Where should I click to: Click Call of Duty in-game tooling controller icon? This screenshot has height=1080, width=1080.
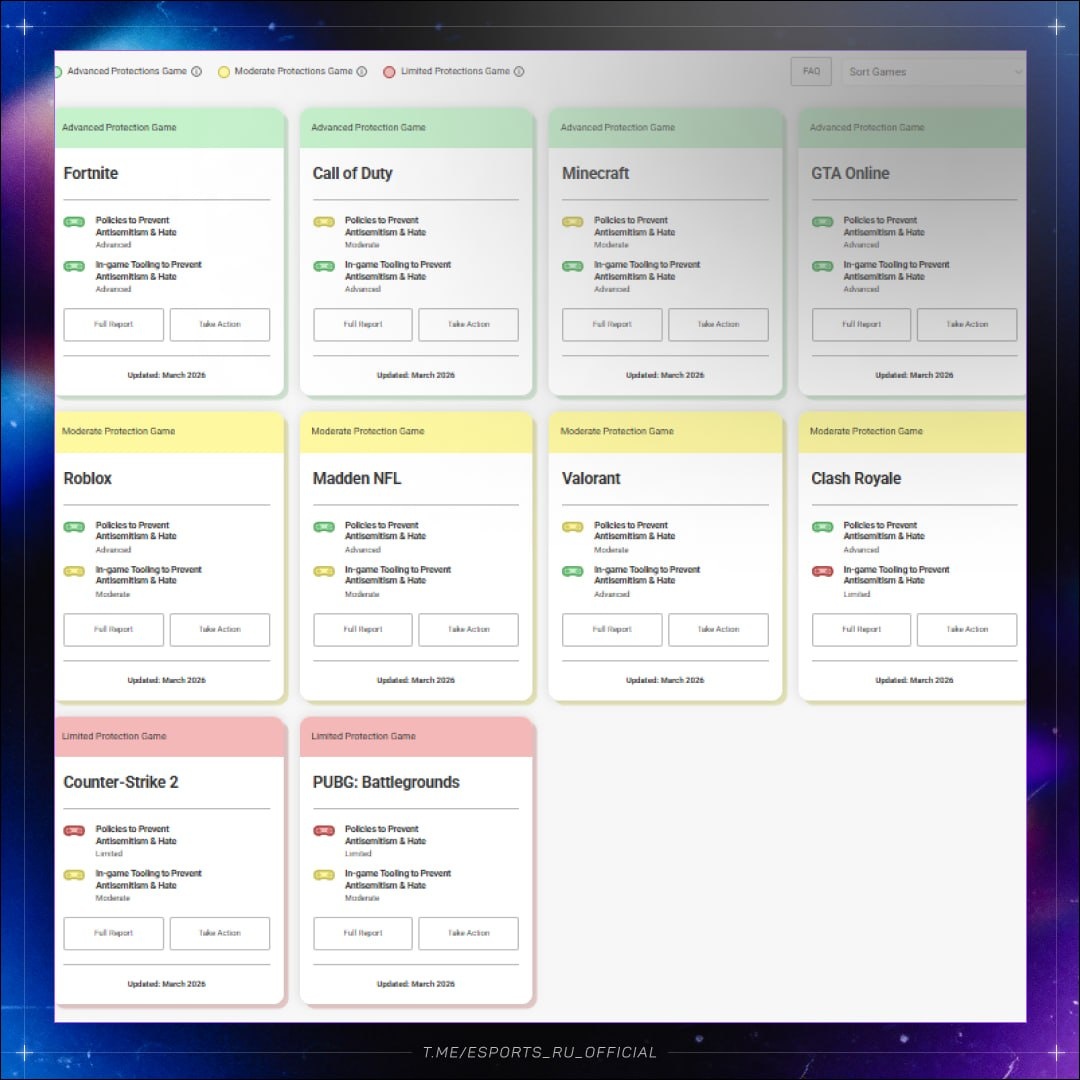pos(324,266)
